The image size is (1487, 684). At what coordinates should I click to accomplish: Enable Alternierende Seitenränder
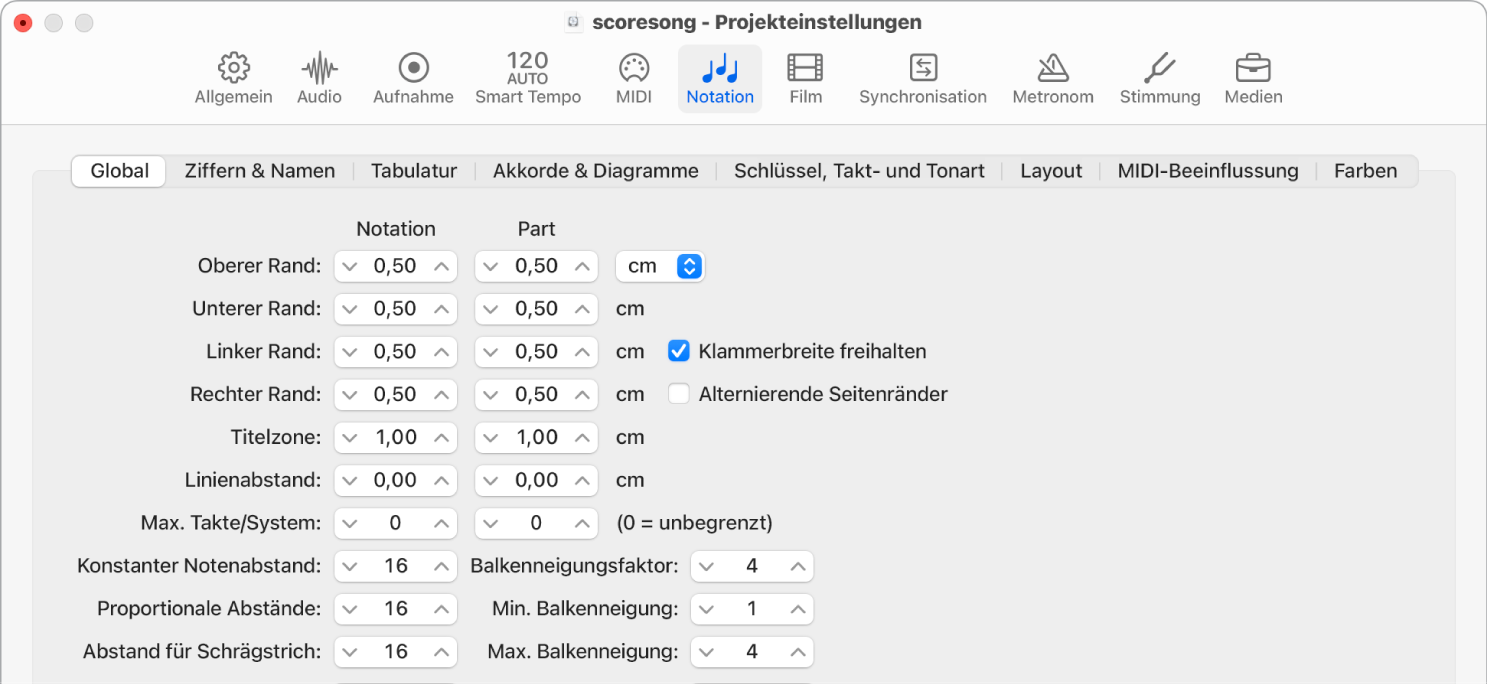(679, 393)
